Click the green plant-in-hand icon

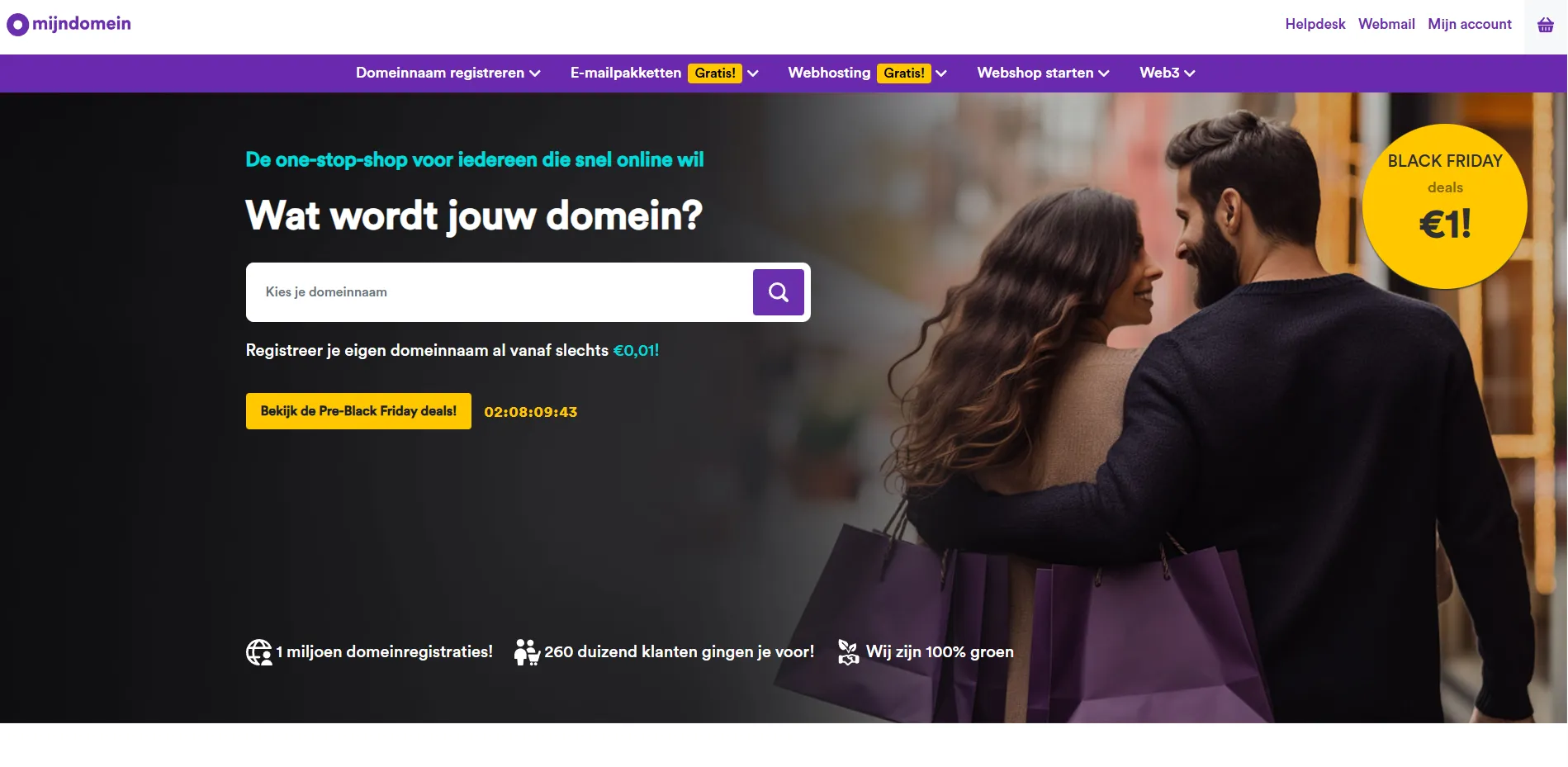848,652
